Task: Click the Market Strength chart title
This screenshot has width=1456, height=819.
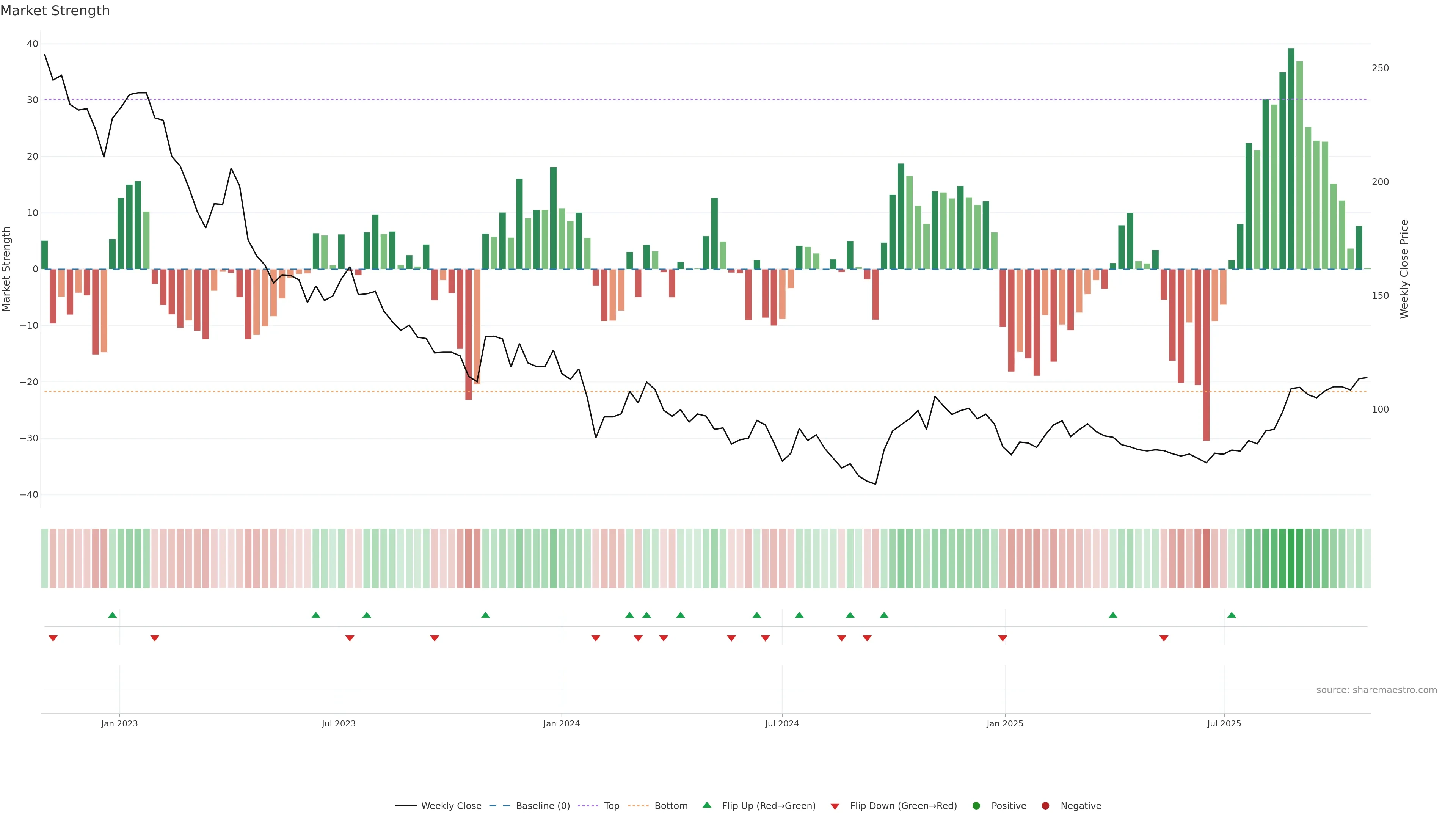Action: point(55,11)
